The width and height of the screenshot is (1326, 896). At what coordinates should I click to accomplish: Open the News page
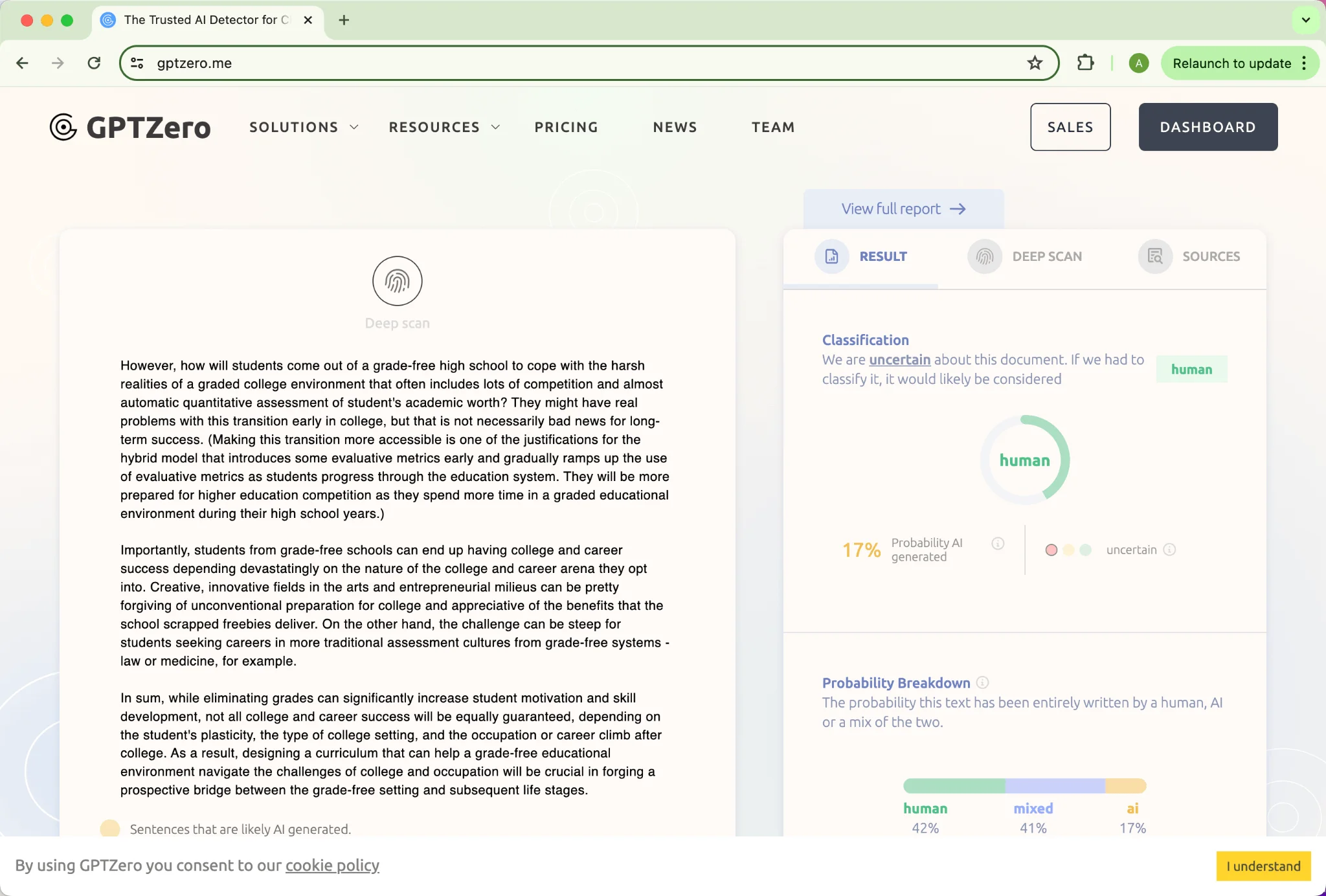pyautogui.click(x=675, y=127)
